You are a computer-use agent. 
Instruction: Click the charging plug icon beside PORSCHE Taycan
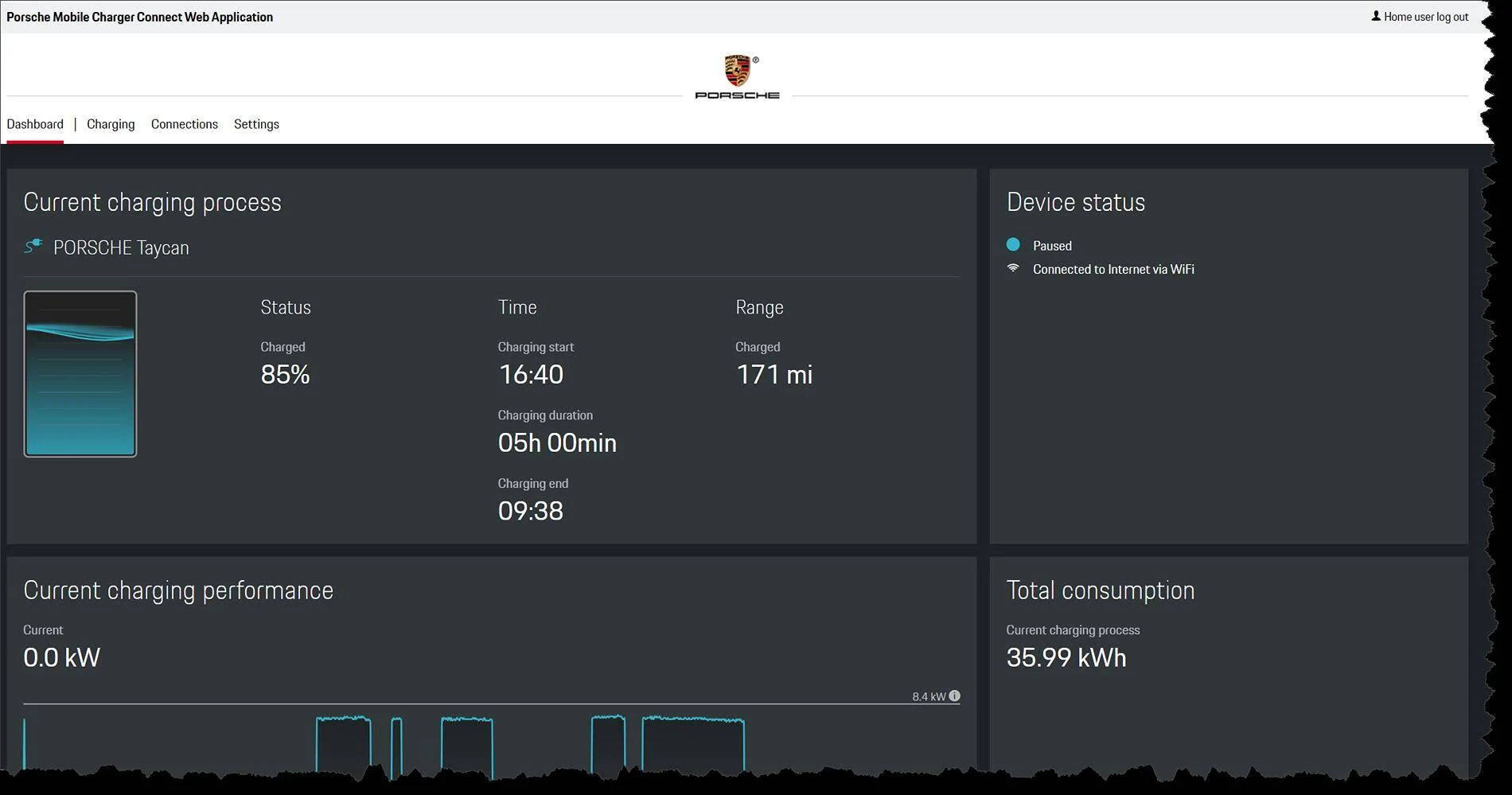(x=33, y=247)
